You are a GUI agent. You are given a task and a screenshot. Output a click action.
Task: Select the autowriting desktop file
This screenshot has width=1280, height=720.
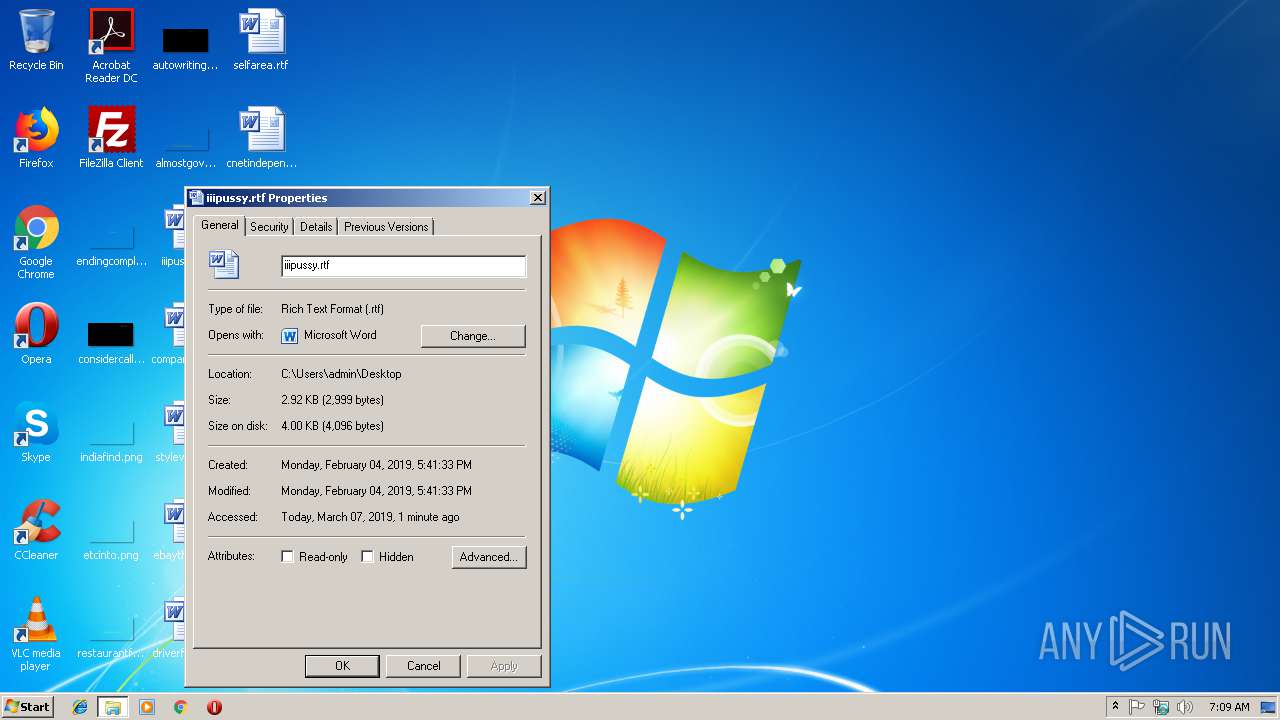click(x=185, y=46)
